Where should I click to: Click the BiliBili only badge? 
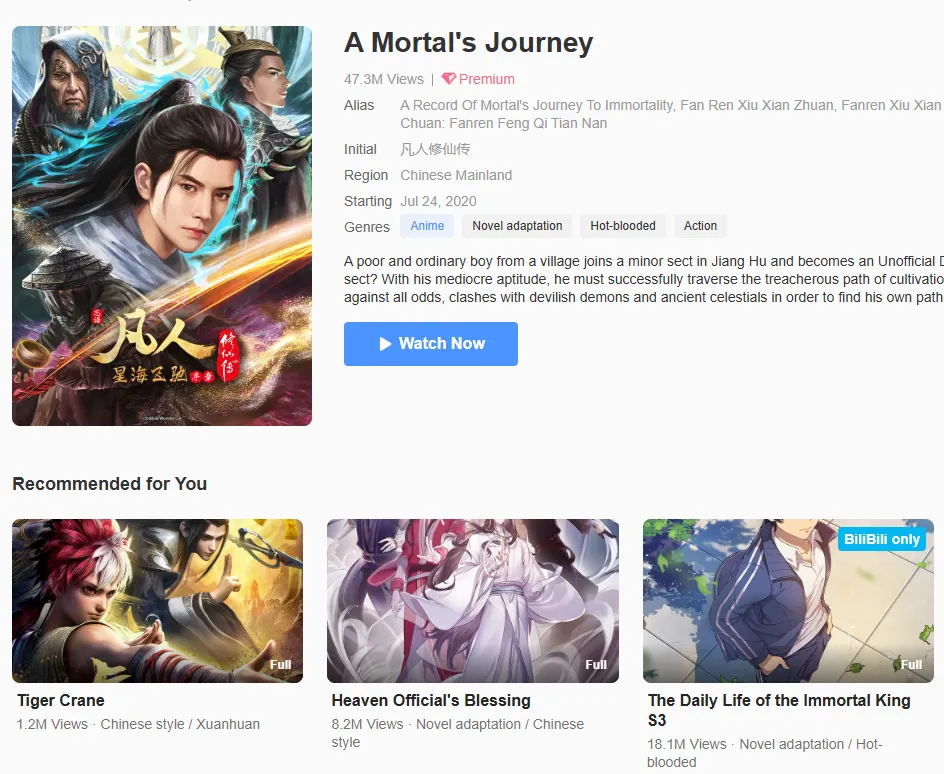pyautogui.click(x=881, y=539)
